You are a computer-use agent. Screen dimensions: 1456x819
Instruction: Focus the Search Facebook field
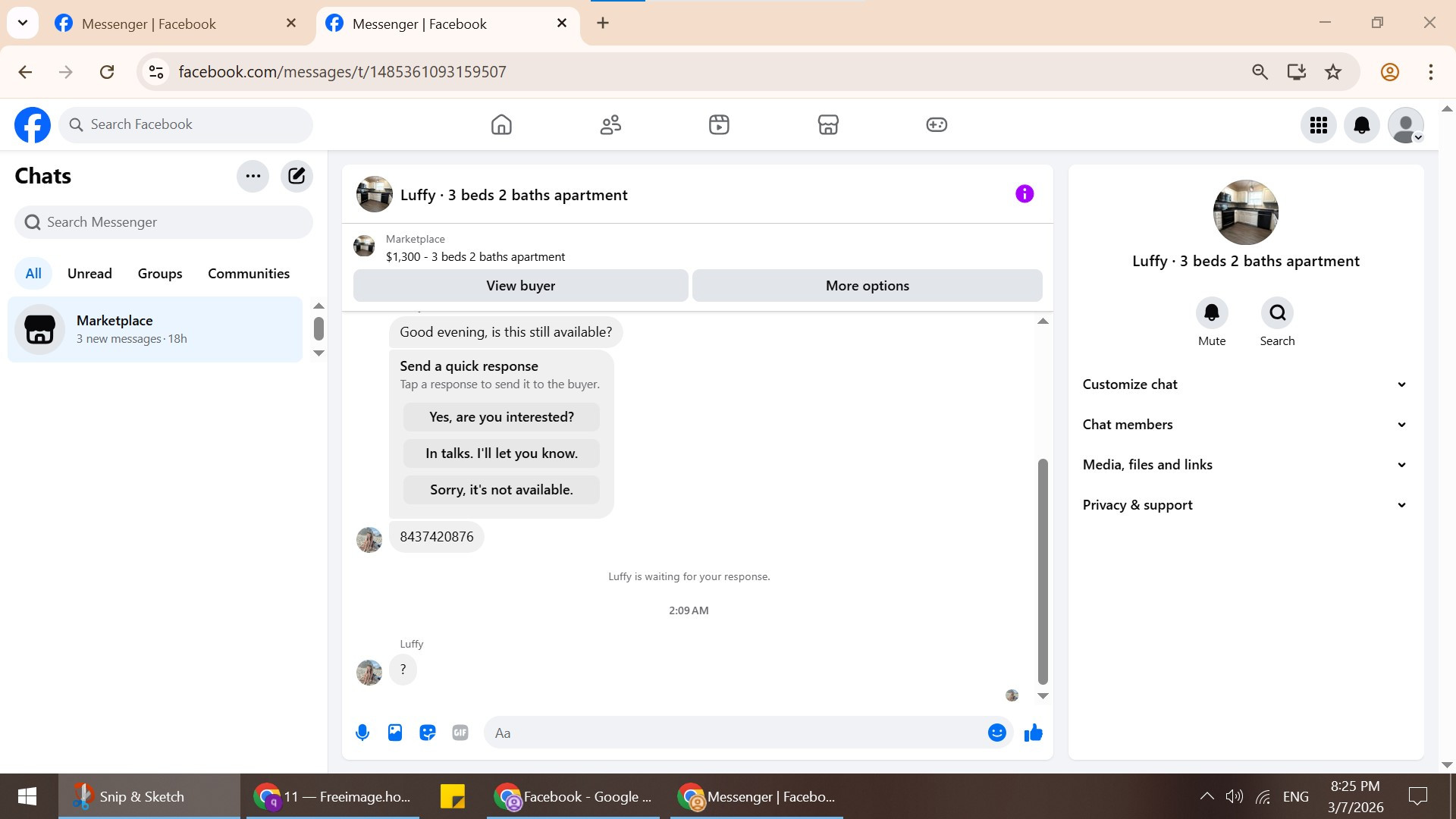(186, 124)
